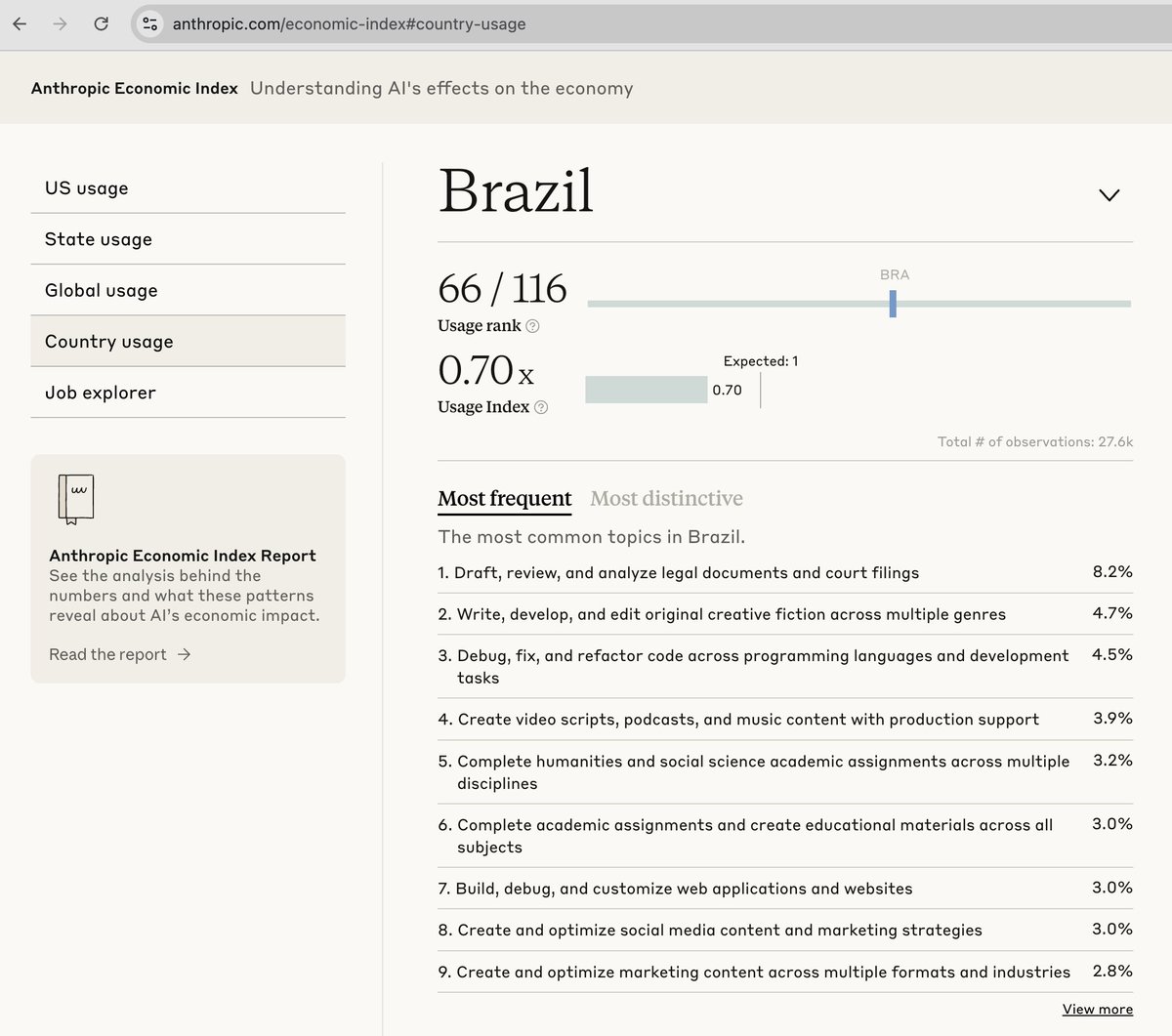Viewport: 1172px width, 1036px height.
Task: Click the Usage Index help icon
Action: (541, 407)
